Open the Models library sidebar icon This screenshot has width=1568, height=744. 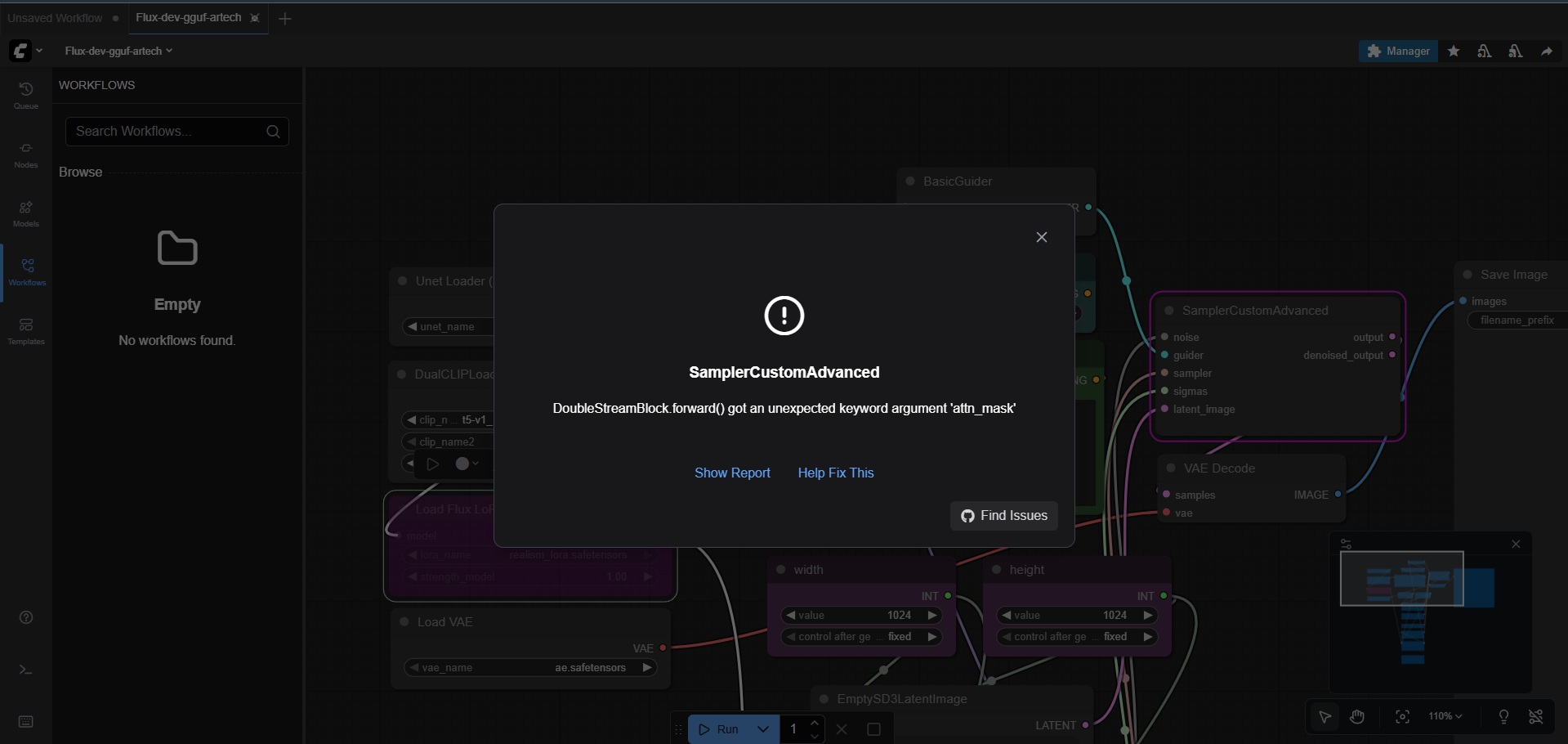pyautogui.click(x=26, y=213)
